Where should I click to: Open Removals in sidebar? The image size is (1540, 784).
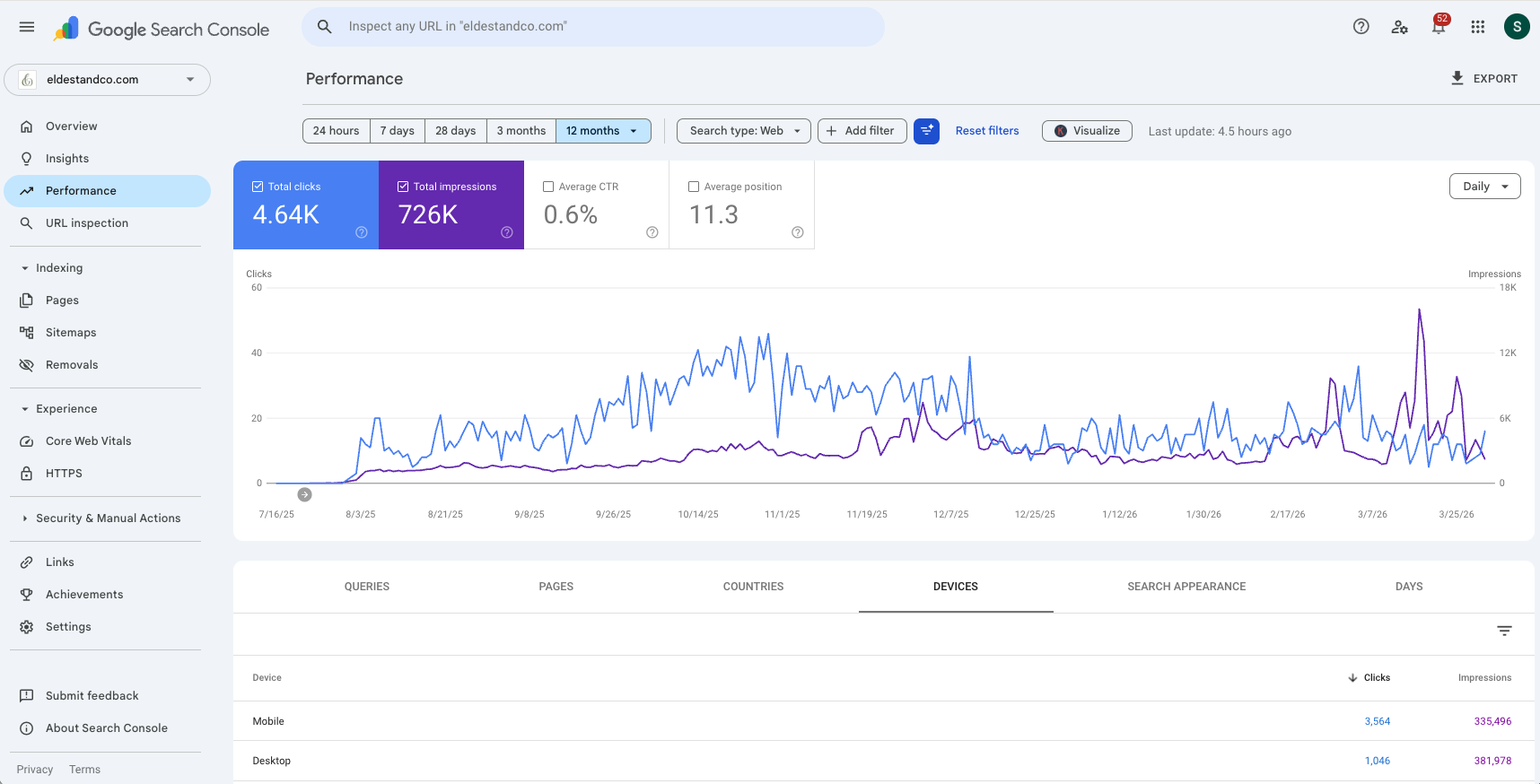pyautogui.click(x=107, y=365)
